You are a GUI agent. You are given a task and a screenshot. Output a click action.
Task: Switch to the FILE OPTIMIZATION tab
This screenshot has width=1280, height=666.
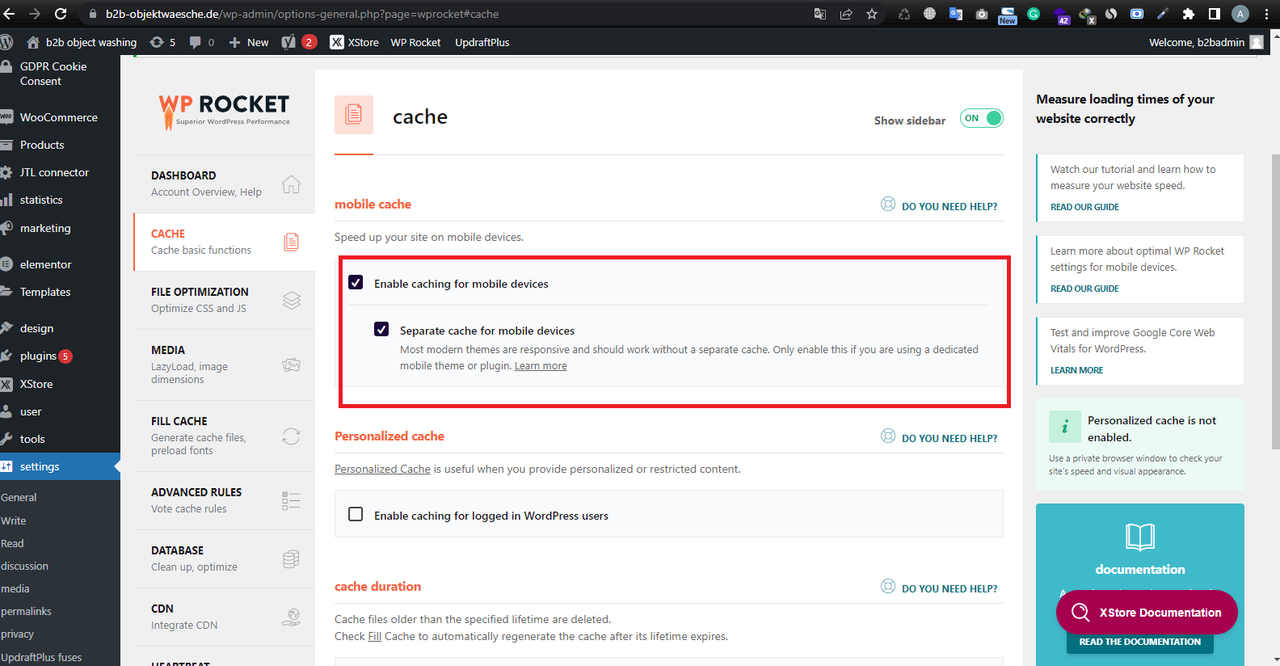[224, 300]
